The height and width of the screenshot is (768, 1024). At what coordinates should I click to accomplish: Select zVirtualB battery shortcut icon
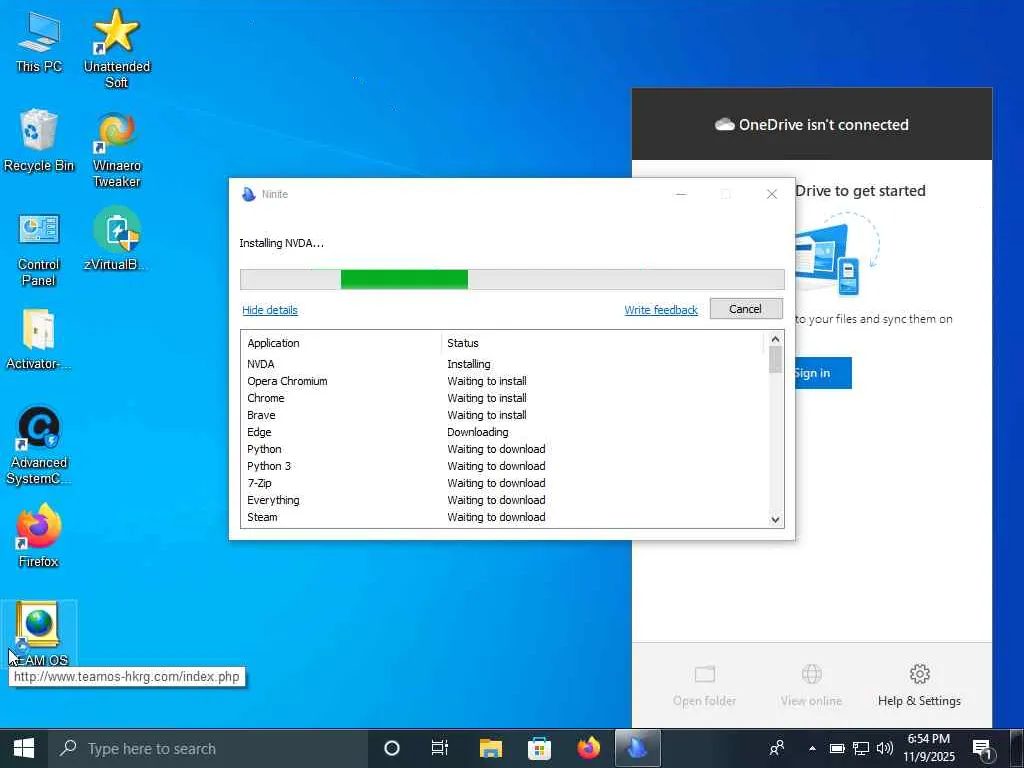coord(116,238)
